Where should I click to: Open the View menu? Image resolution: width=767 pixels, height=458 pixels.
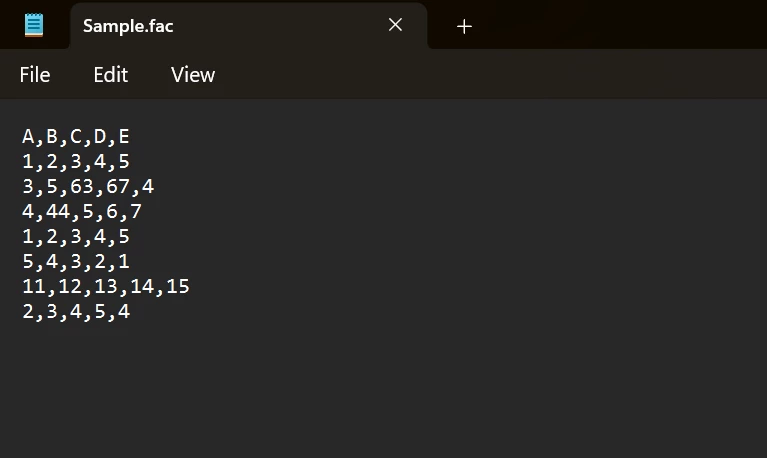pyautogui.click(x=193, y=75)
